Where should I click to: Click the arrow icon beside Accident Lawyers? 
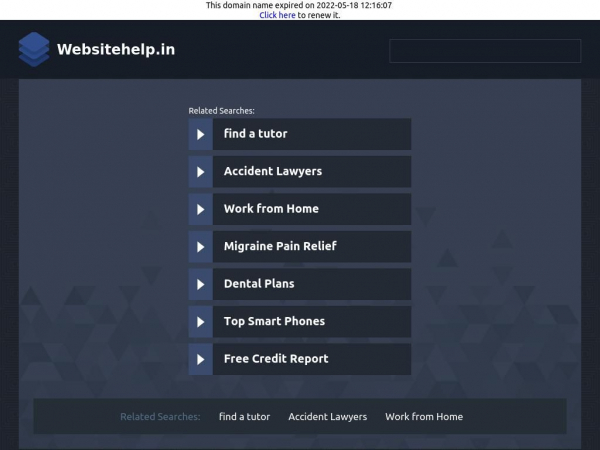pyautogui.click(x=200, y=172)
